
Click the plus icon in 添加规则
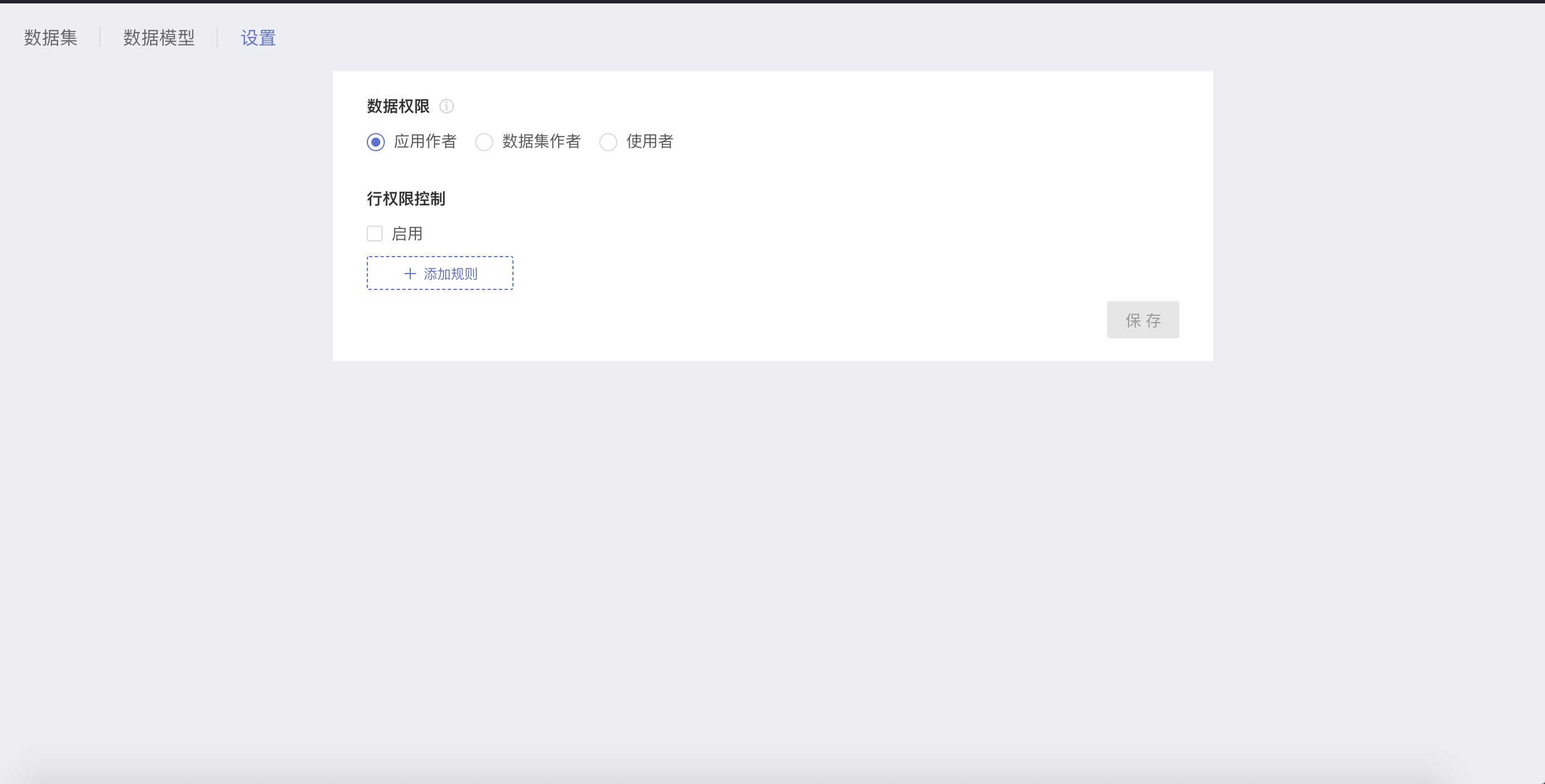[410, 274]
